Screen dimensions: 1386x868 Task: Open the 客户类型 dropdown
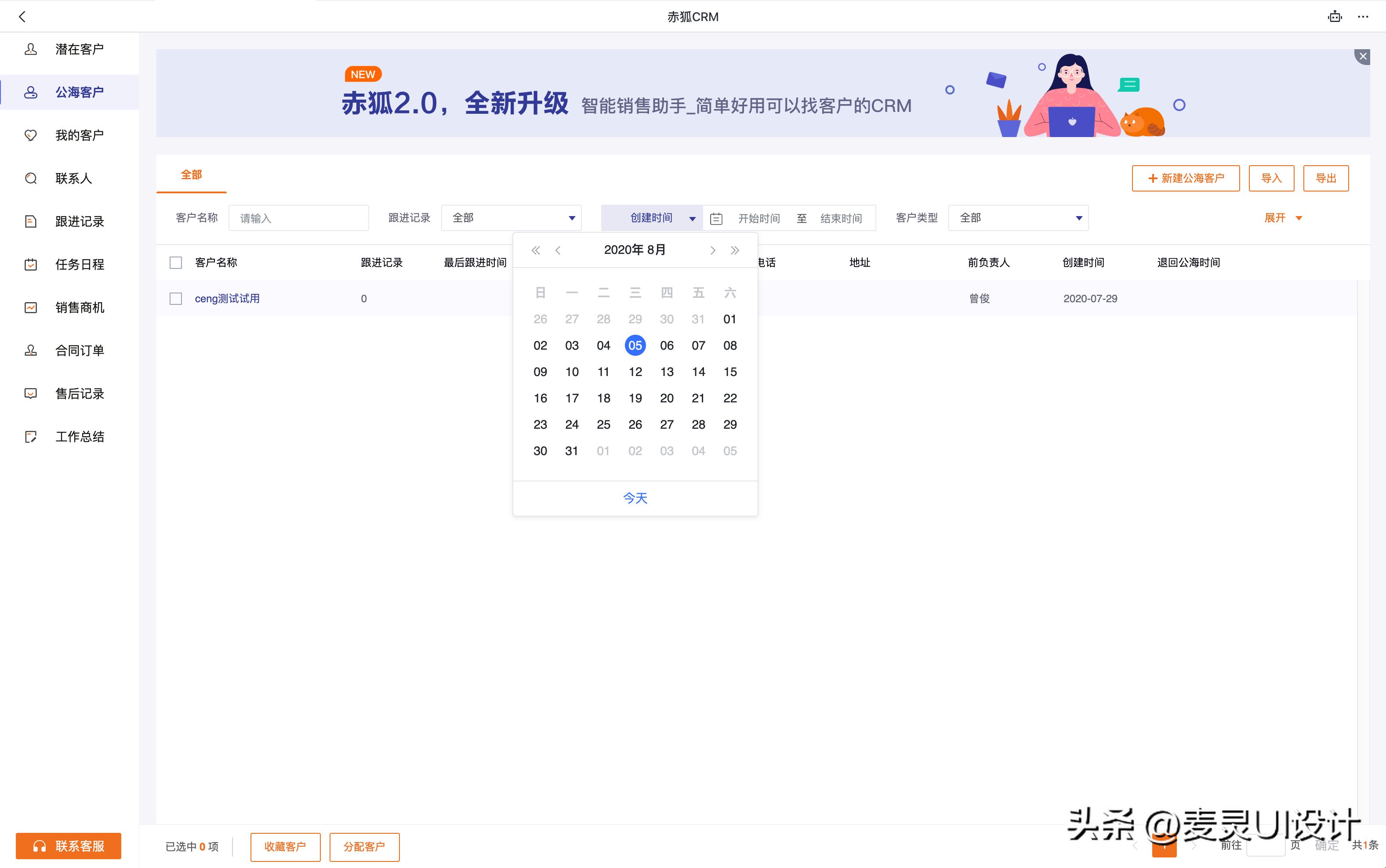coord(1017,217)
